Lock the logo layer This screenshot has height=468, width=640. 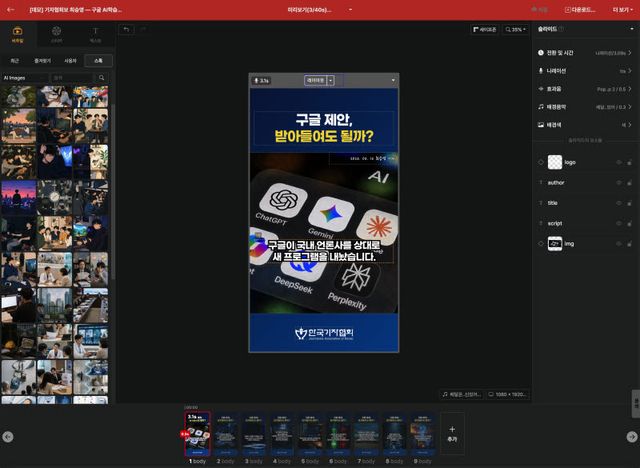point(629,162)
